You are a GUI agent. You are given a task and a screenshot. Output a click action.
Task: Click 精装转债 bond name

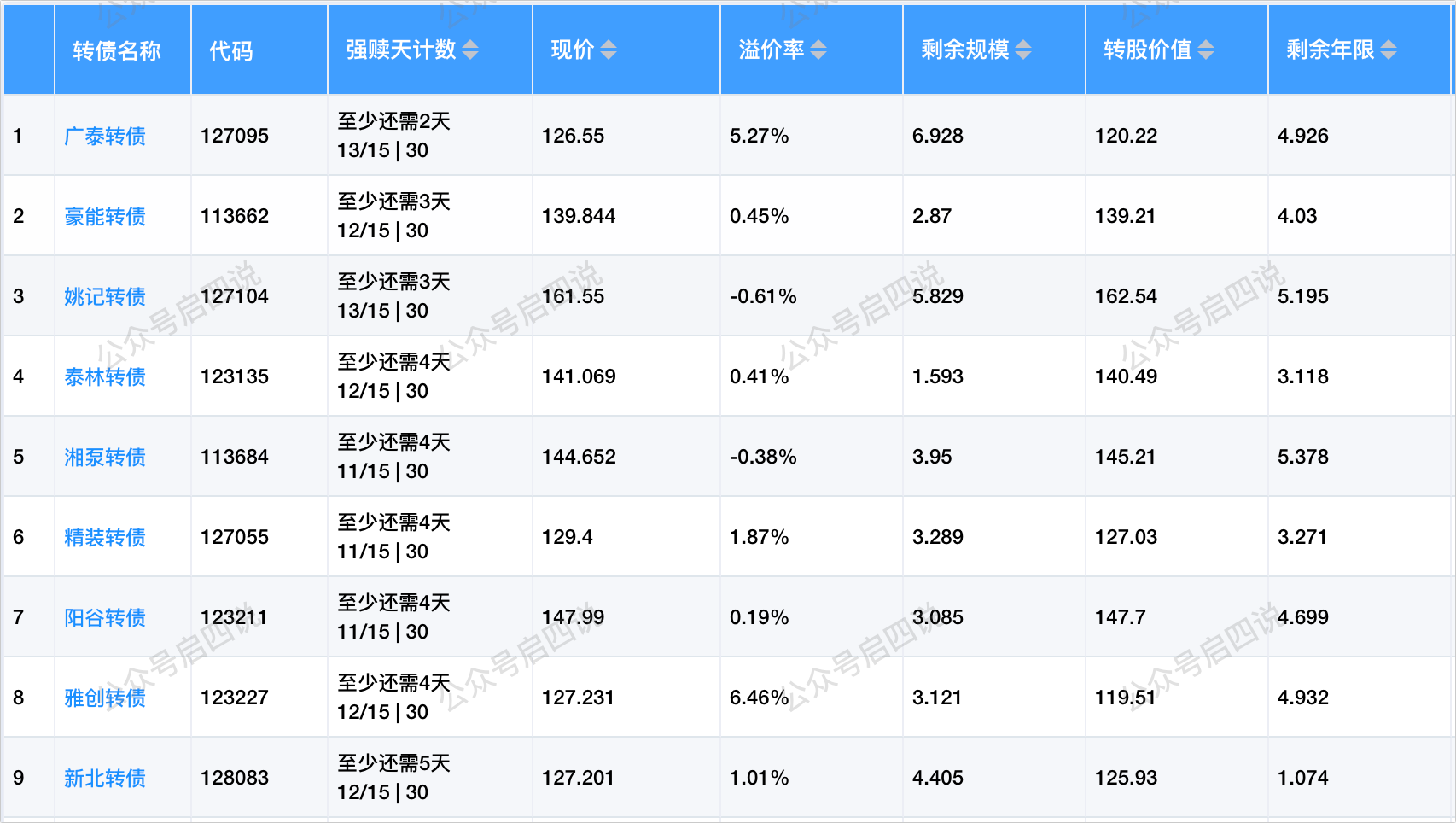pyautogui.click(x=105, y=537)
